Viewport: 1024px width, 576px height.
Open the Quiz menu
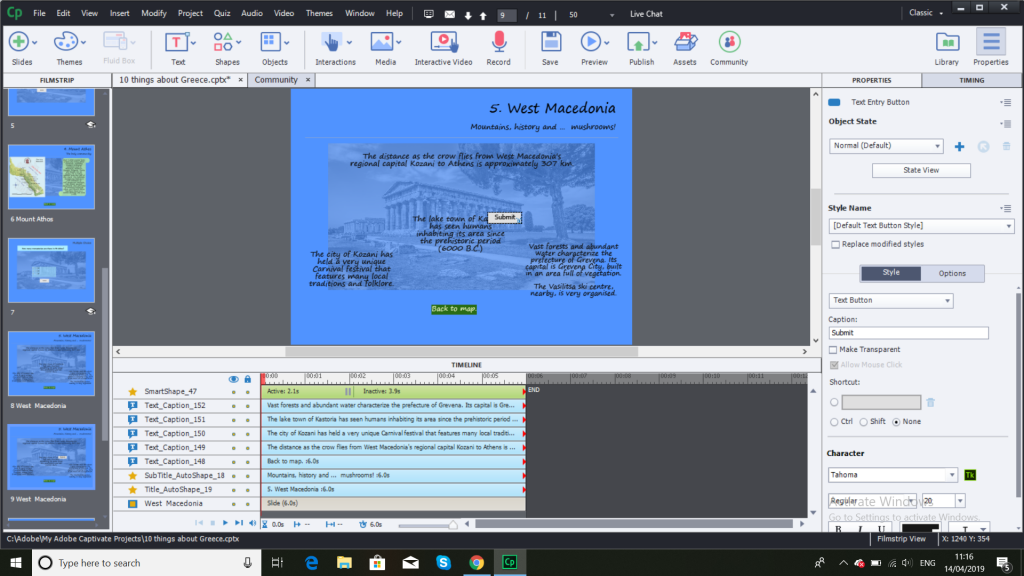click(x=223, y=13)
